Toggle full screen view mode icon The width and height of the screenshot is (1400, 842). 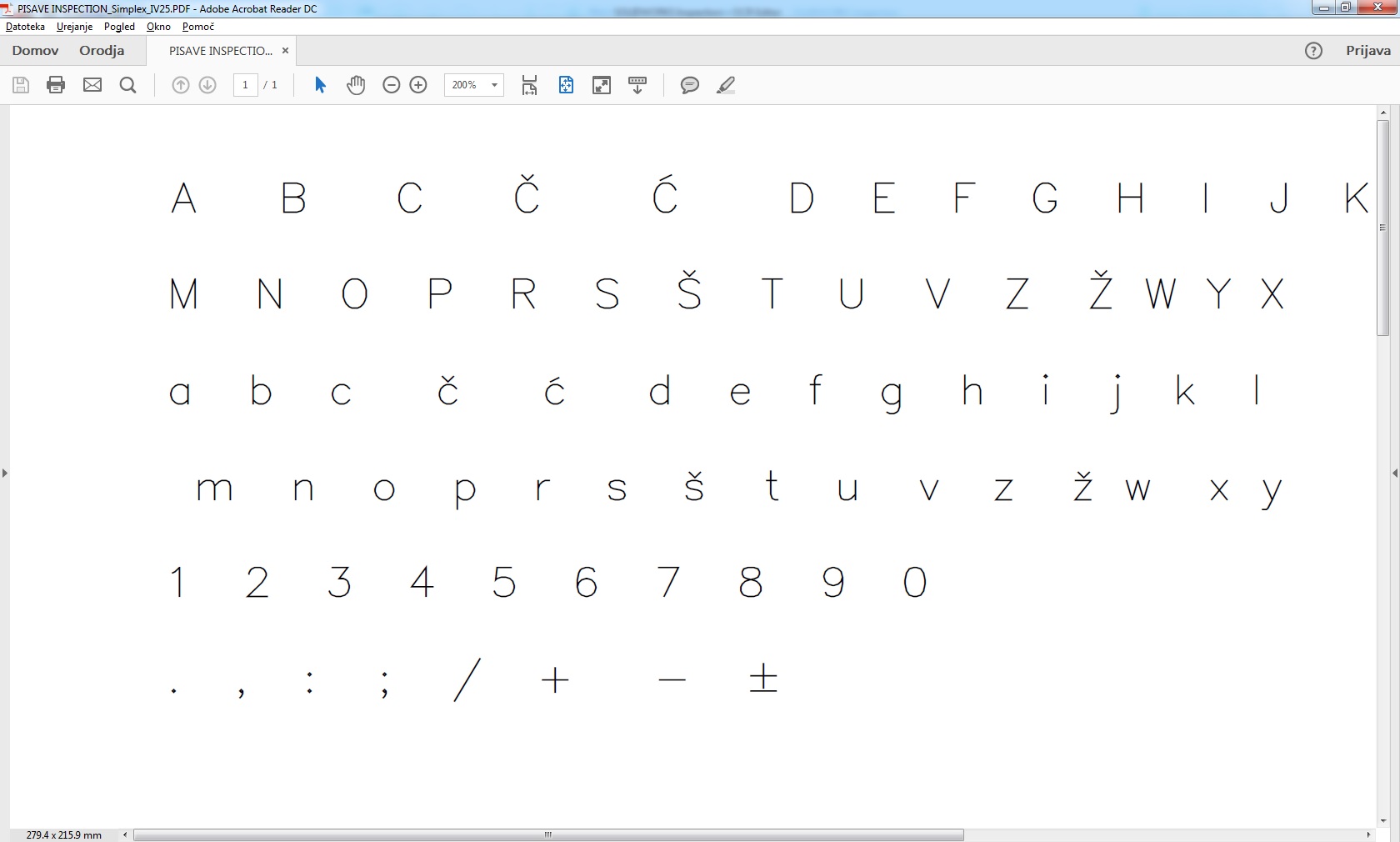coord(602,85)
